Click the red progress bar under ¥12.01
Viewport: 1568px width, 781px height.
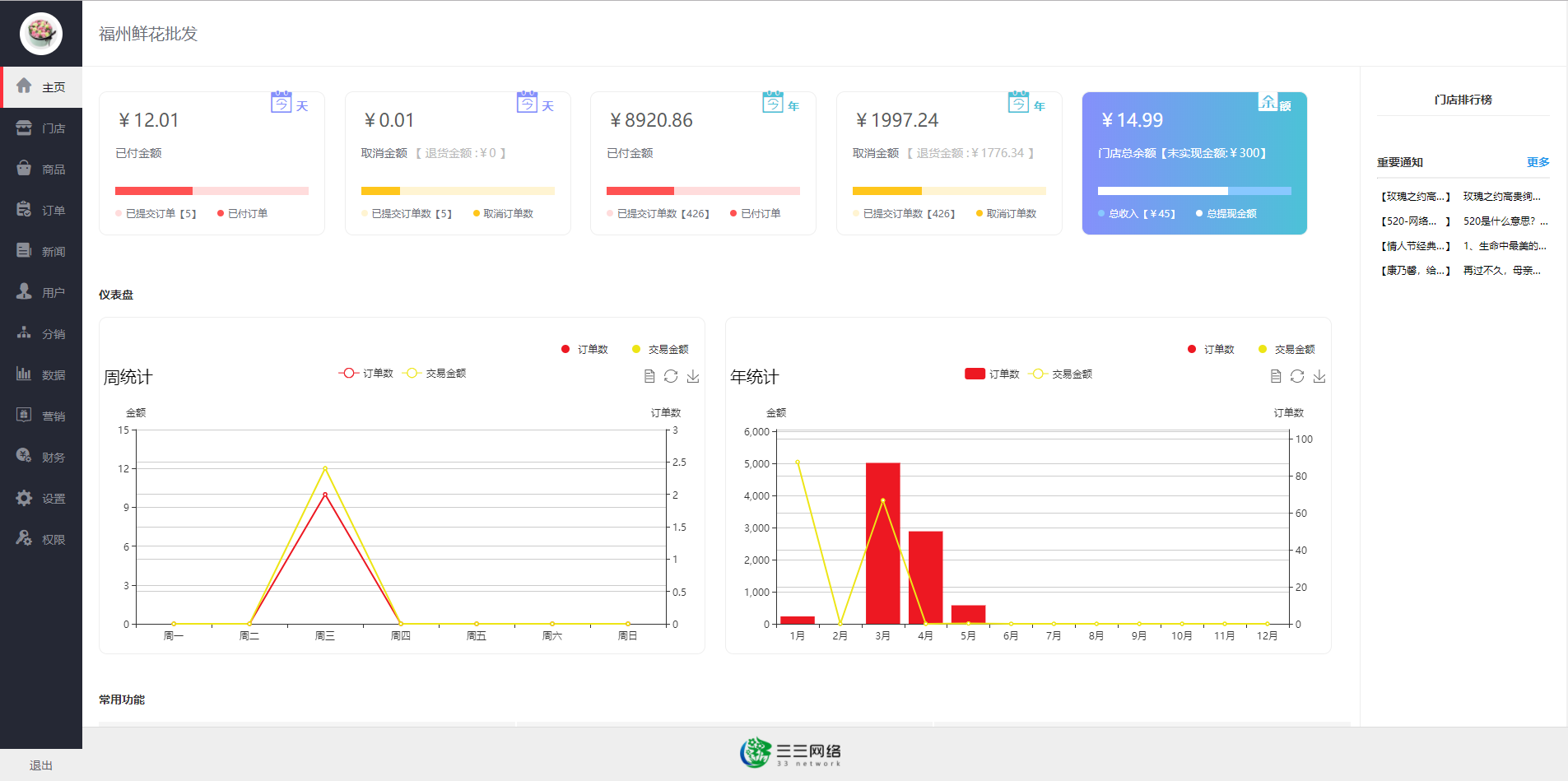pyautogui.click(x=154, y=191)
